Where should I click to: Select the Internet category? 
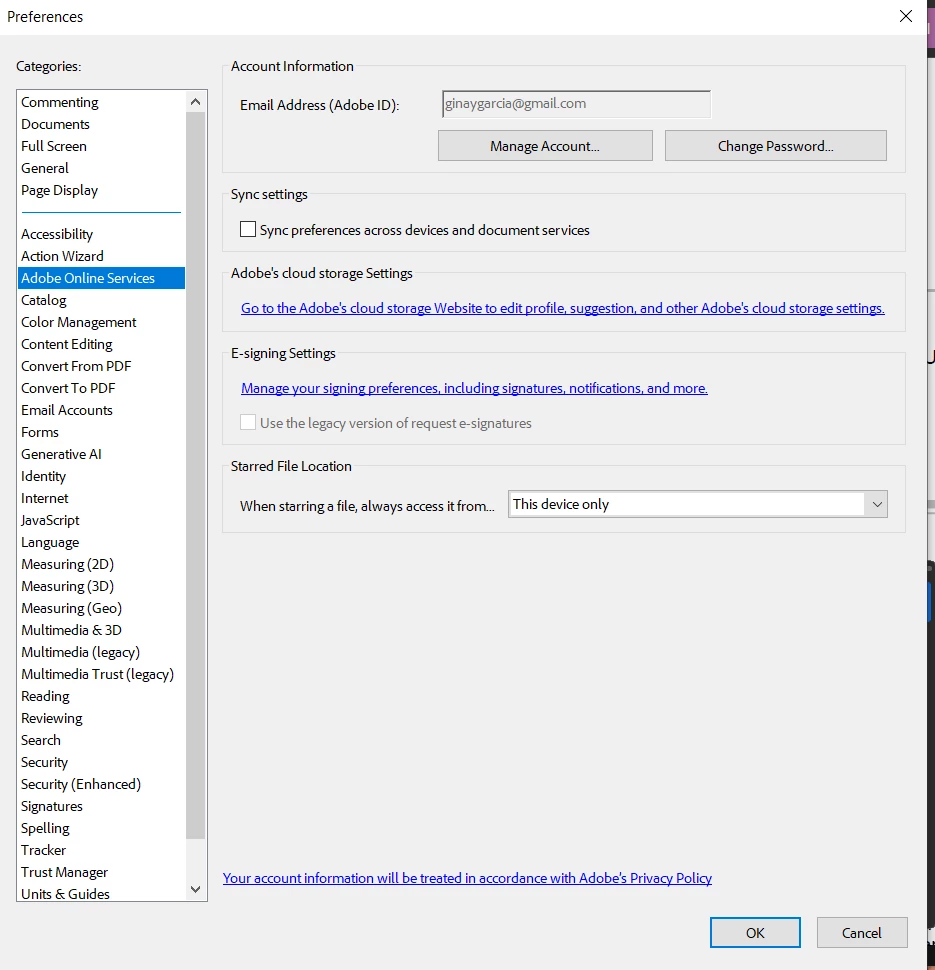coord(101,498)
